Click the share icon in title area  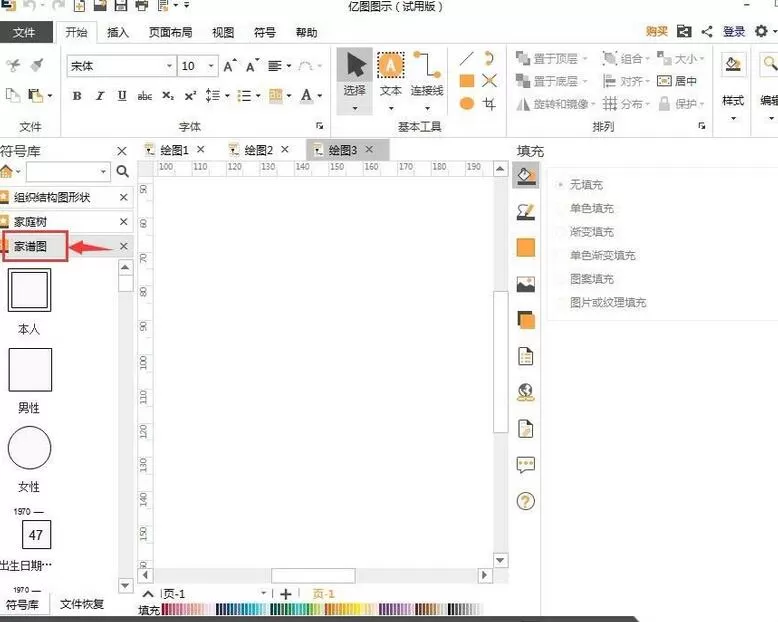click(707, 32)
